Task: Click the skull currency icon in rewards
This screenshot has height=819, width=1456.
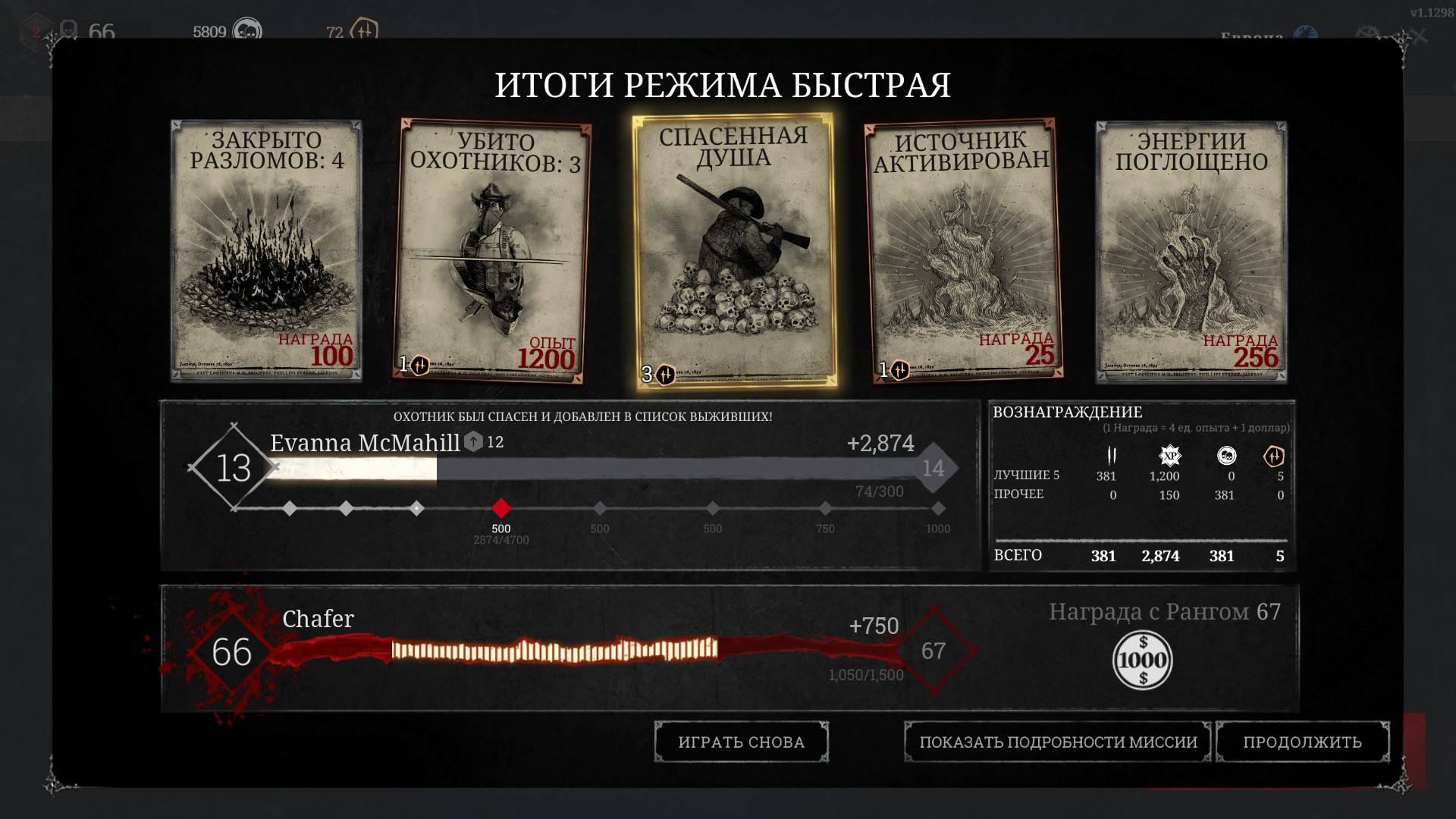Action: 1226,456
